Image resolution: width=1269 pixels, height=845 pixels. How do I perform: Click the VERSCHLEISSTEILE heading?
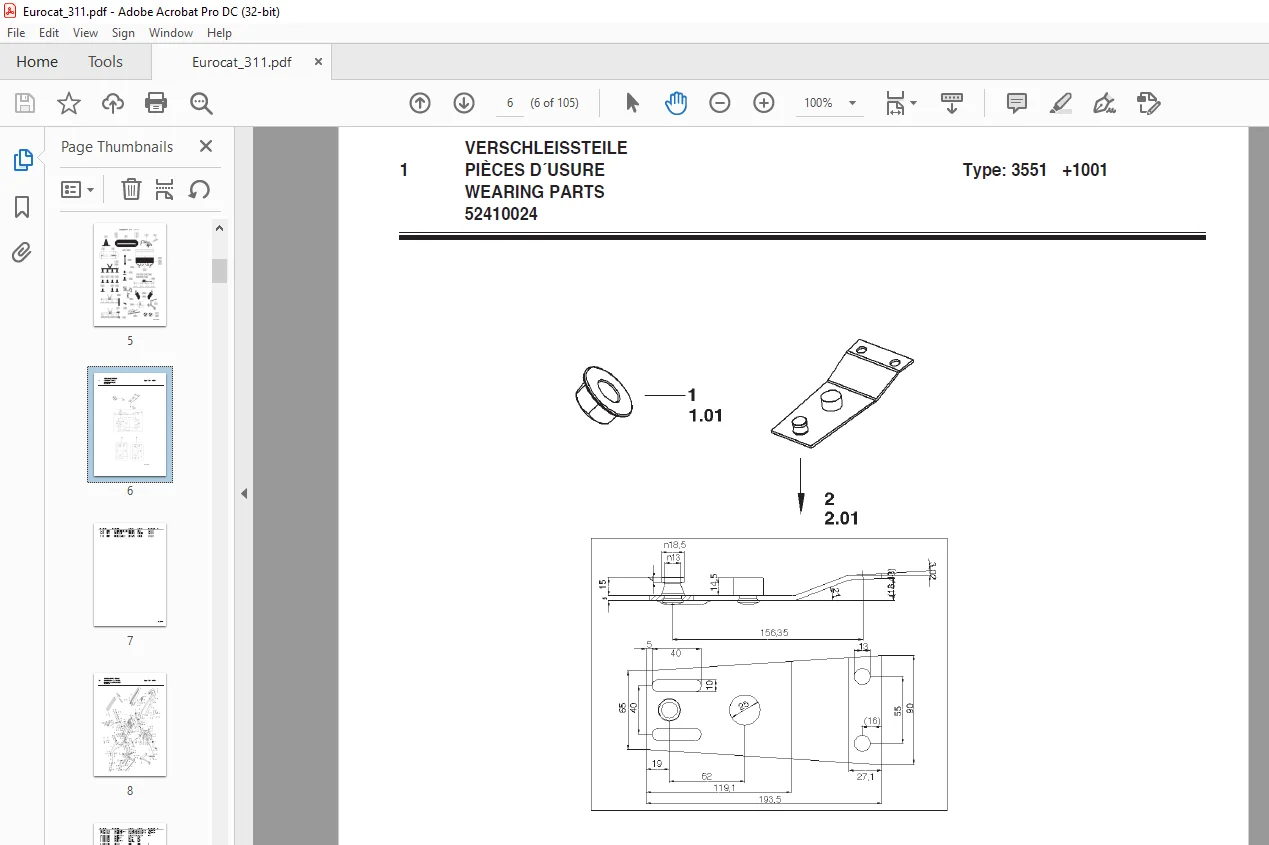click(x=546, y=148)
